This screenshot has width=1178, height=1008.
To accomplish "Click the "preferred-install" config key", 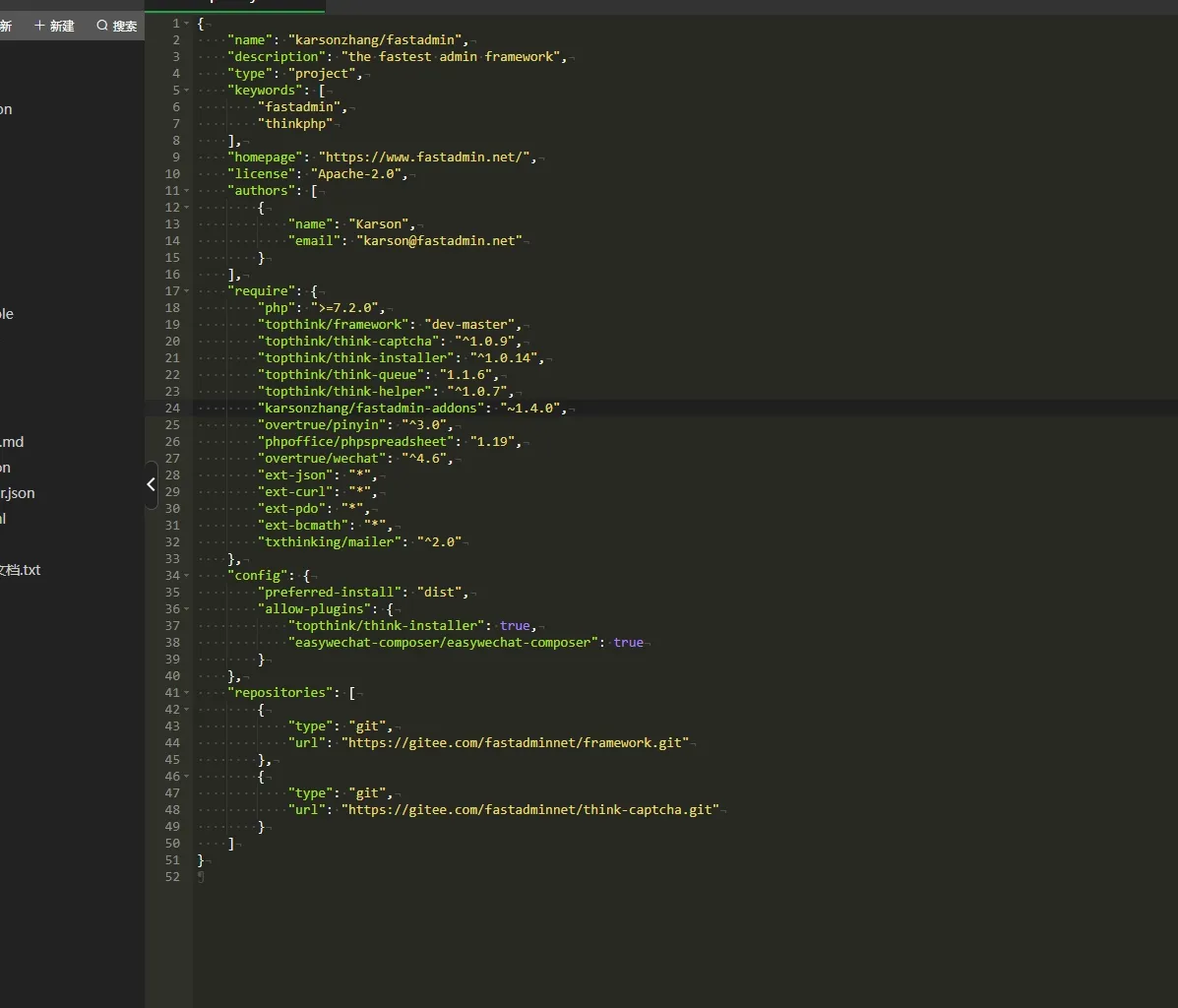I will tap(329, 593).
